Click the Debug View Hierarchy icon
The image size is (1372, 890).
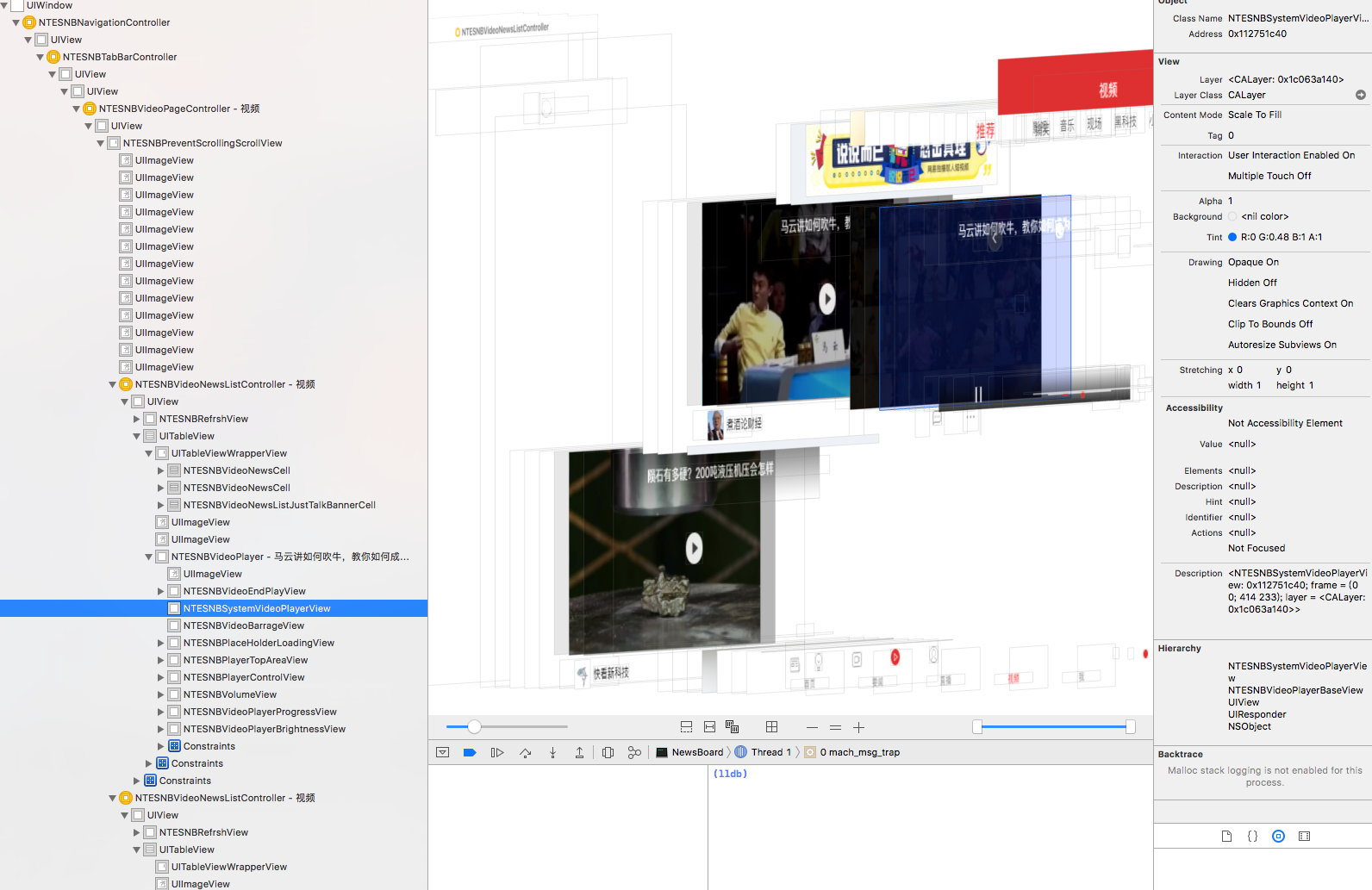(608, 752)
